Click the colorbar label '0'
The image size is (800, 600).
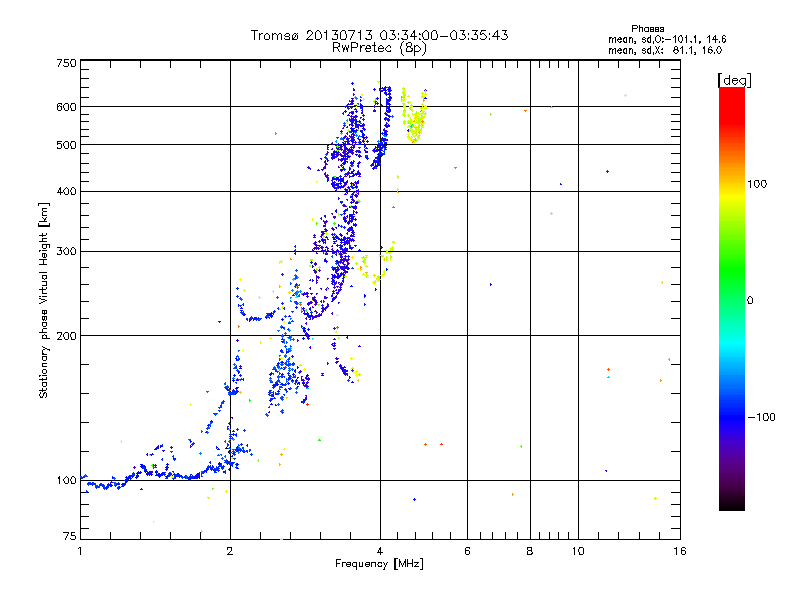(x=749, y=301)
